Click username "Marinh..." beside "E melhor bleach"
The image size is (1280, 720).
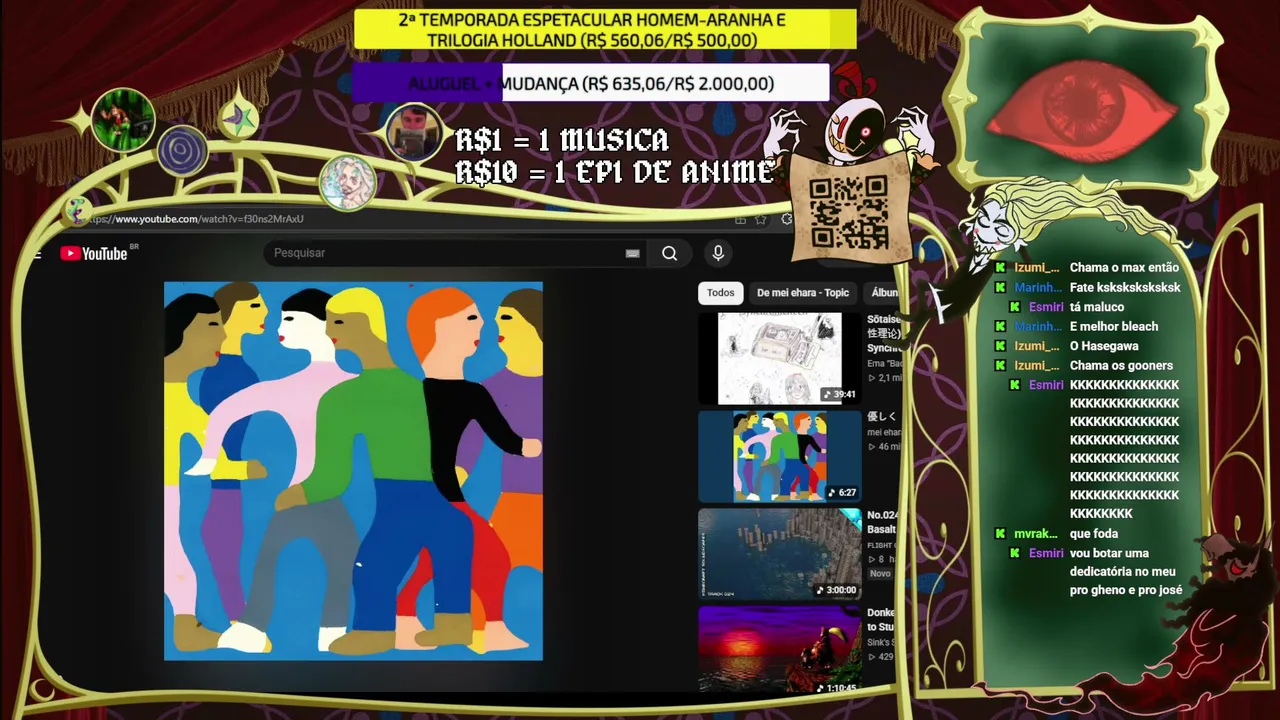1038,327
